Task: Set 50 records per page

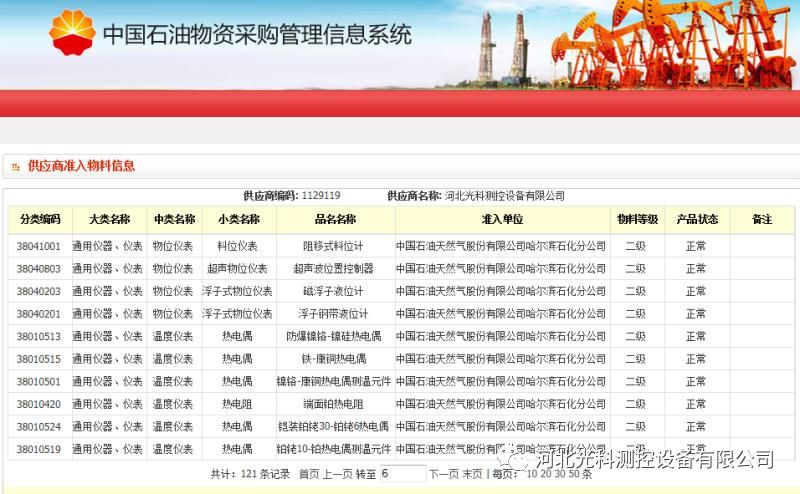Action: point(574,474)
